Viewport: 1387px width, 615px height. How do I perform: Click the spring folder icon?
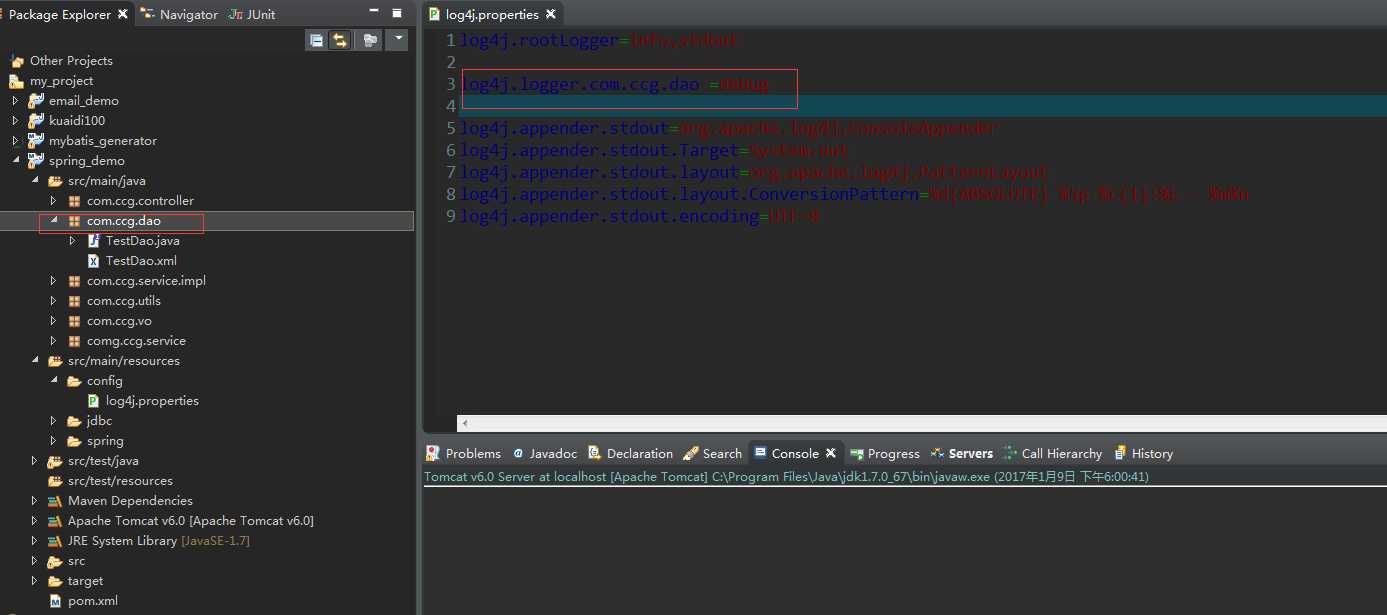[74, 440]
